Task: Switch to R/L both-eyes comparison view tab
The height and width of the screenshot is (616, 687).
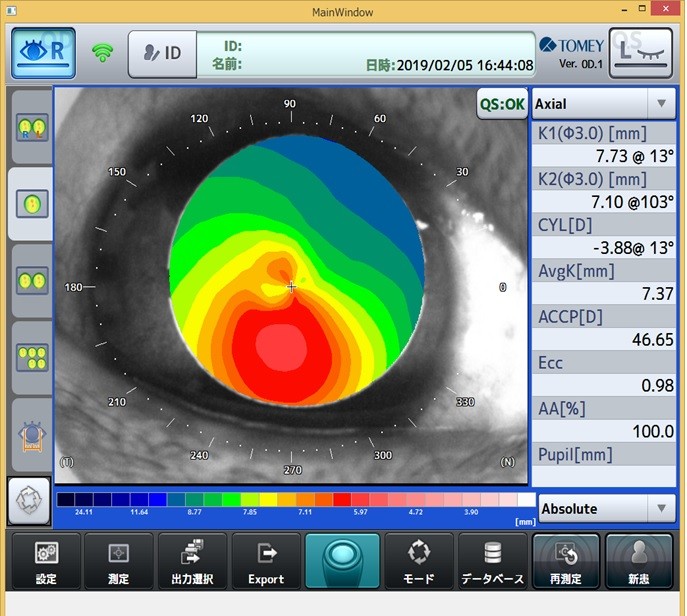Action: click(x=31, y=128)
